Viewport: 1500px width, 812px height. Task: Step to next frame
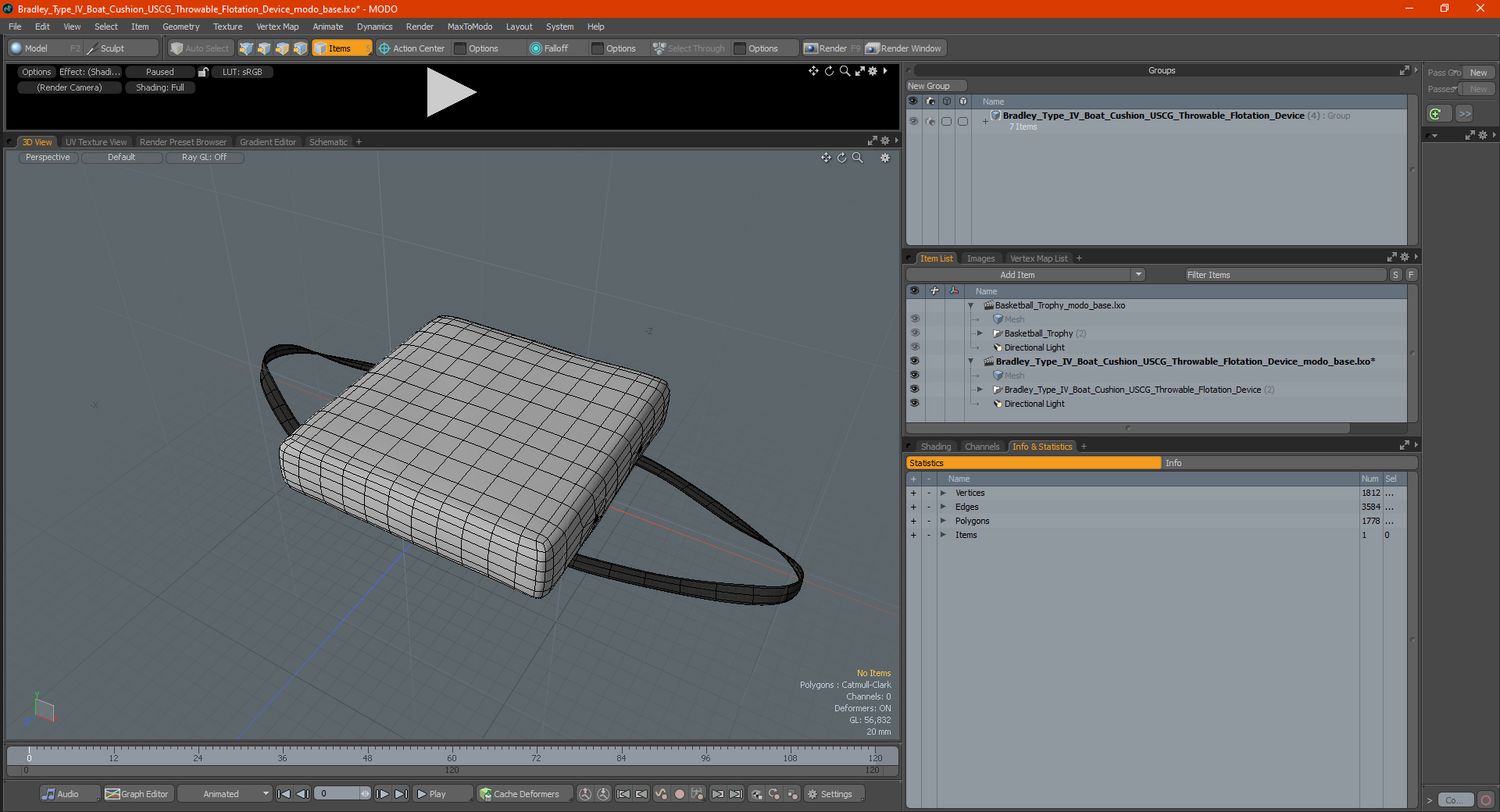coord(382,794)
